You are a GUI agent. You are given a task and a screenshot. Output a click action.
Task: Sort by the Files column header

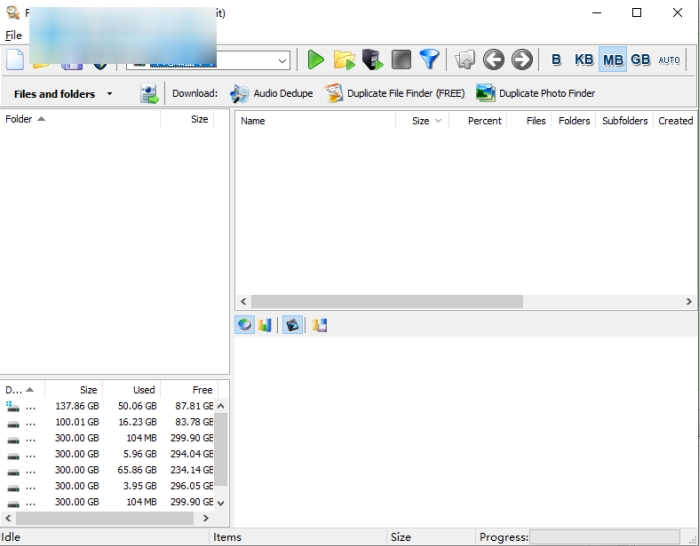point(536,121)
